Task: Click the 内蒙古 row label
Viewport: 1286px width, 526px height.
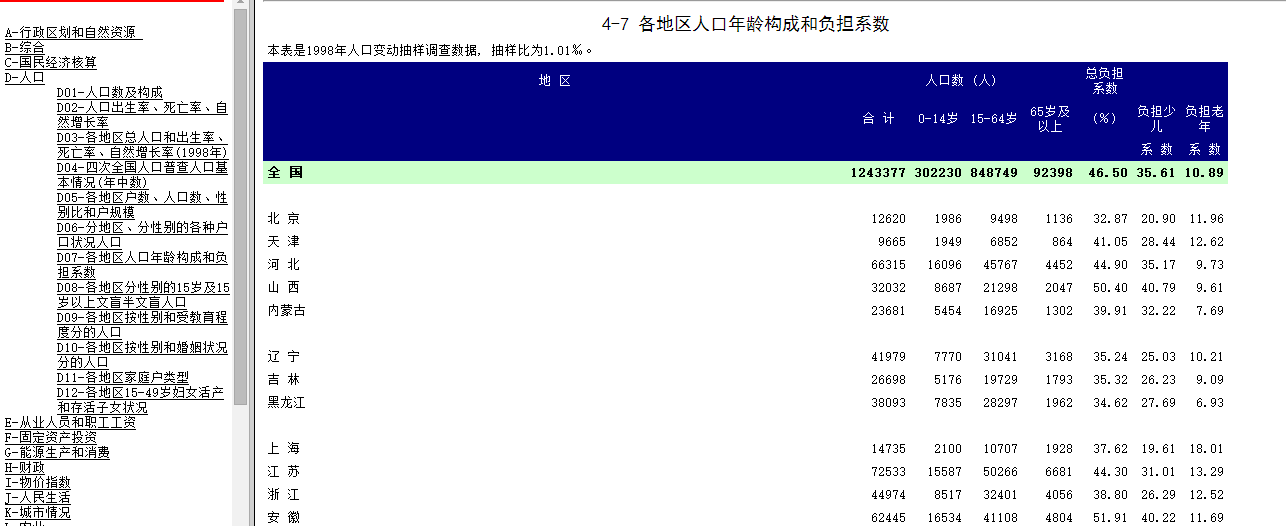Action: (286, 311)
